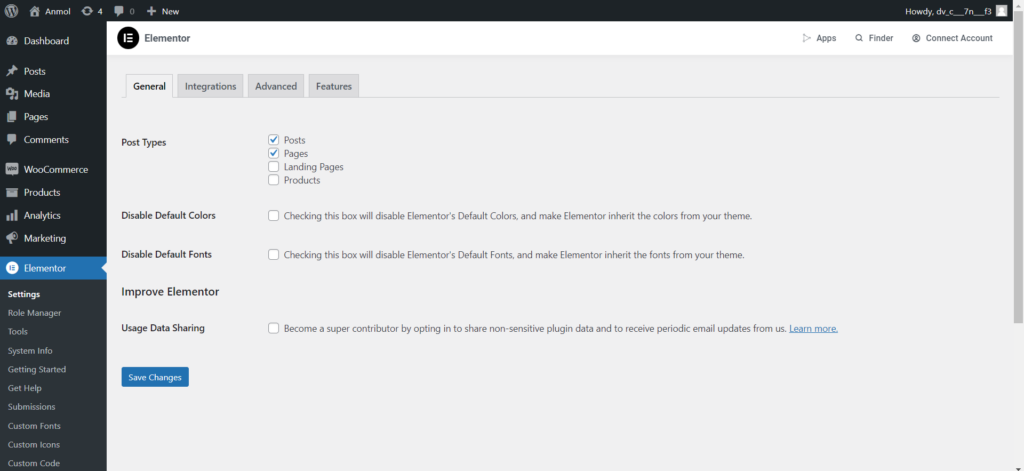Click the Apps label in header
This screenshot has width=1024, height=471.
point(826,38)
